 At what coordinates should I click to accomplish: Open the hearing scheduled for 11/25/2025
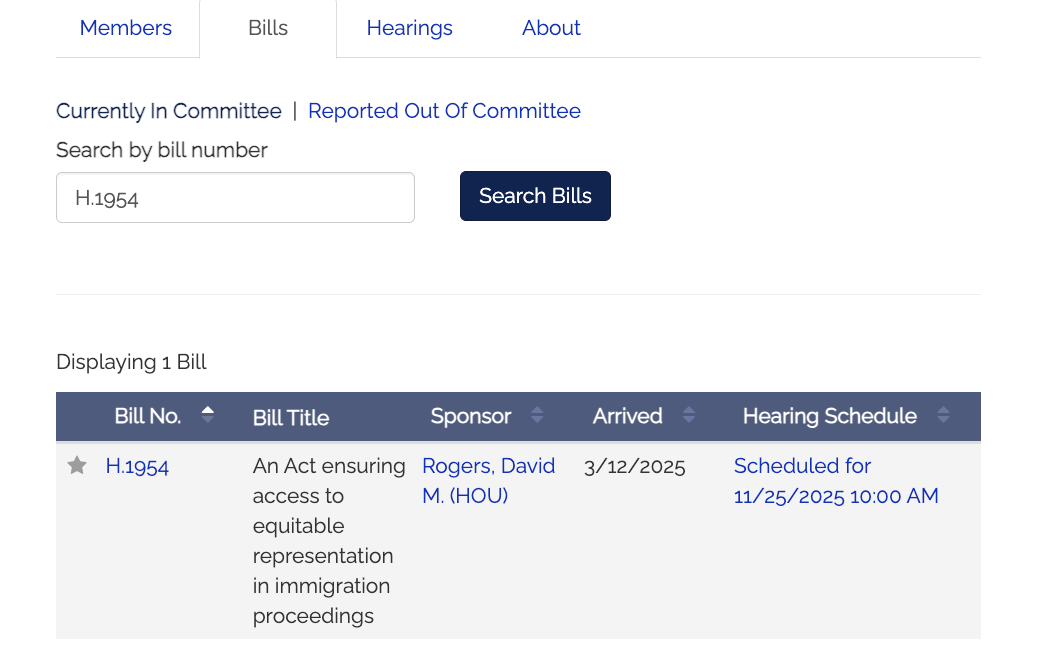836,480
